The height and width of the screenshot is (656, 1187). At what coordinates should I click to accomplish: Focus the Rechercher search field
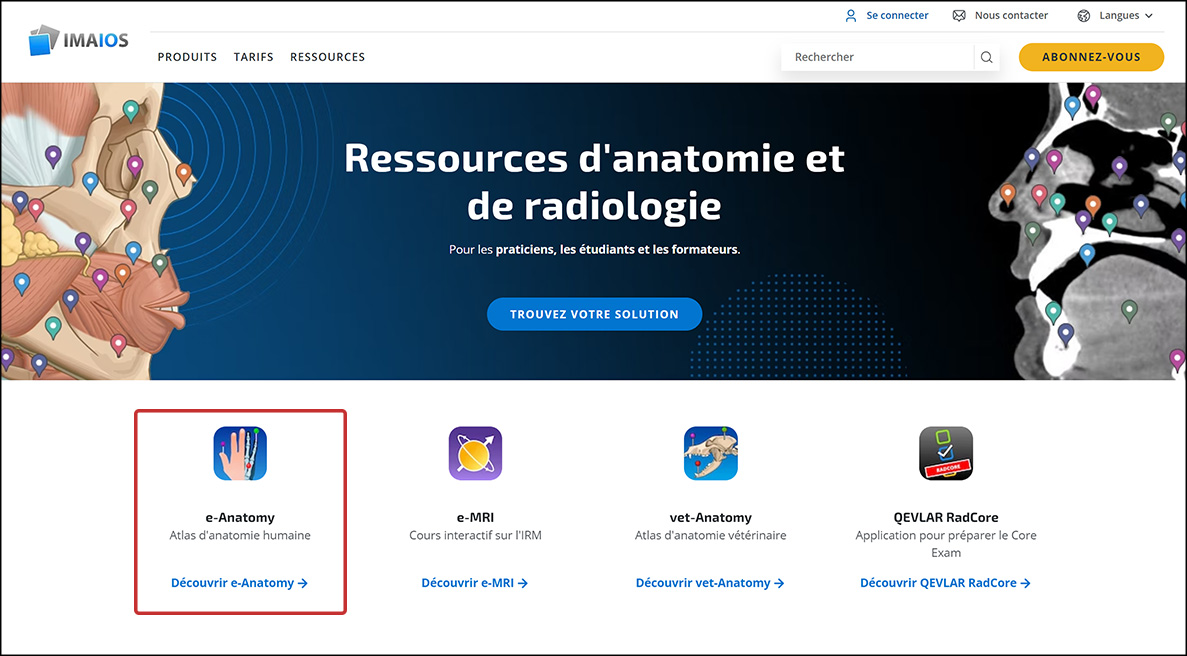pyautogui.click(x=877, y=57)
